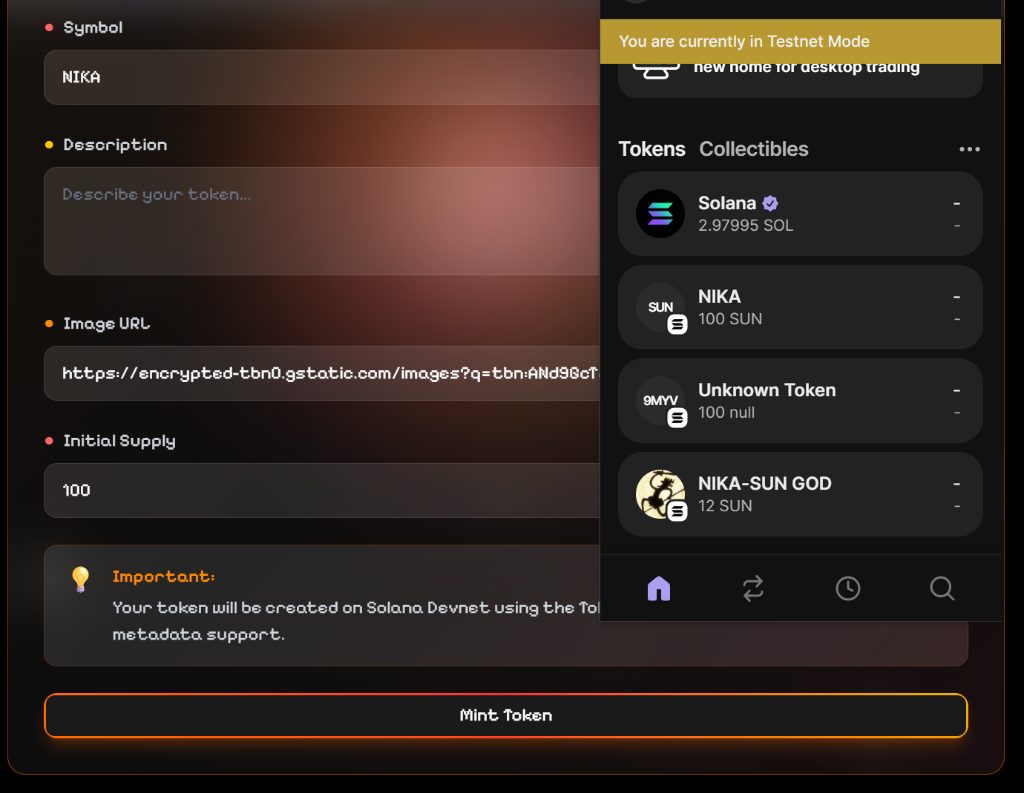1024x793 pixels.
Task: Click the Symbol input field
Action: click(320, 77)
